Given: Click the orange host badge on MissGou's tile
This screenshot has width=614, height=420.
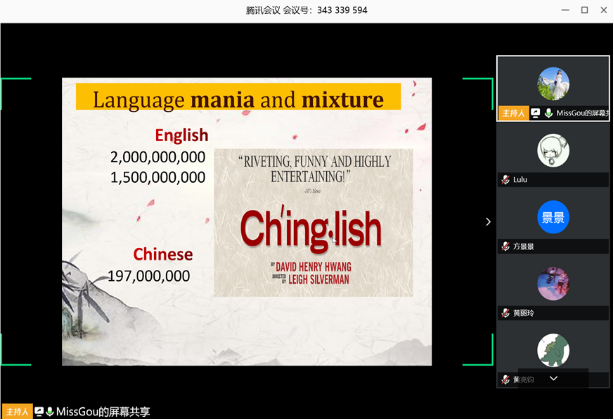Looking at the screenshot, I should click(513, 113).
